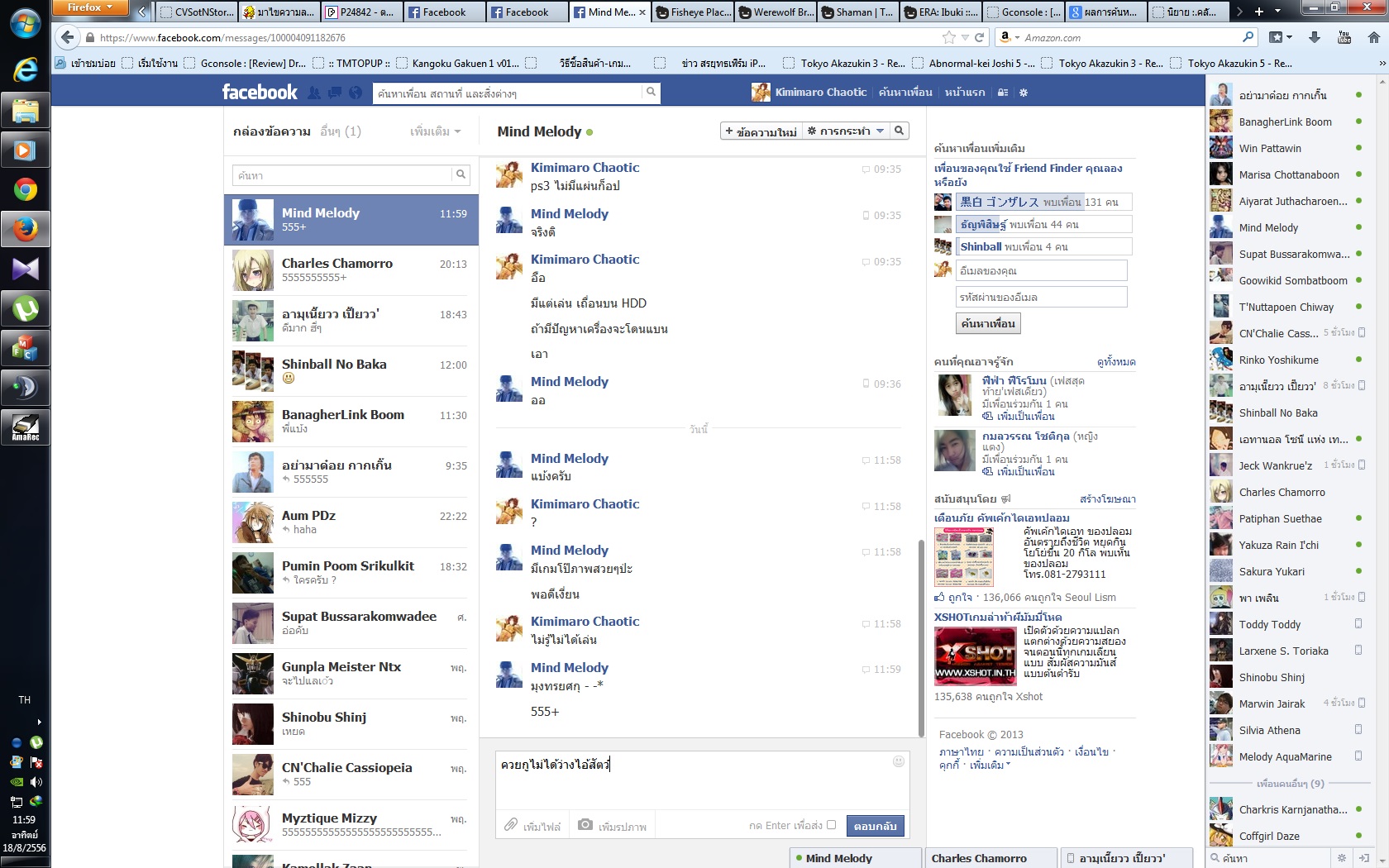The width and height of the screenshot is (1389, 868).
Task: Launch Google Chrome from the taskbar
Action: coord(26,190)
